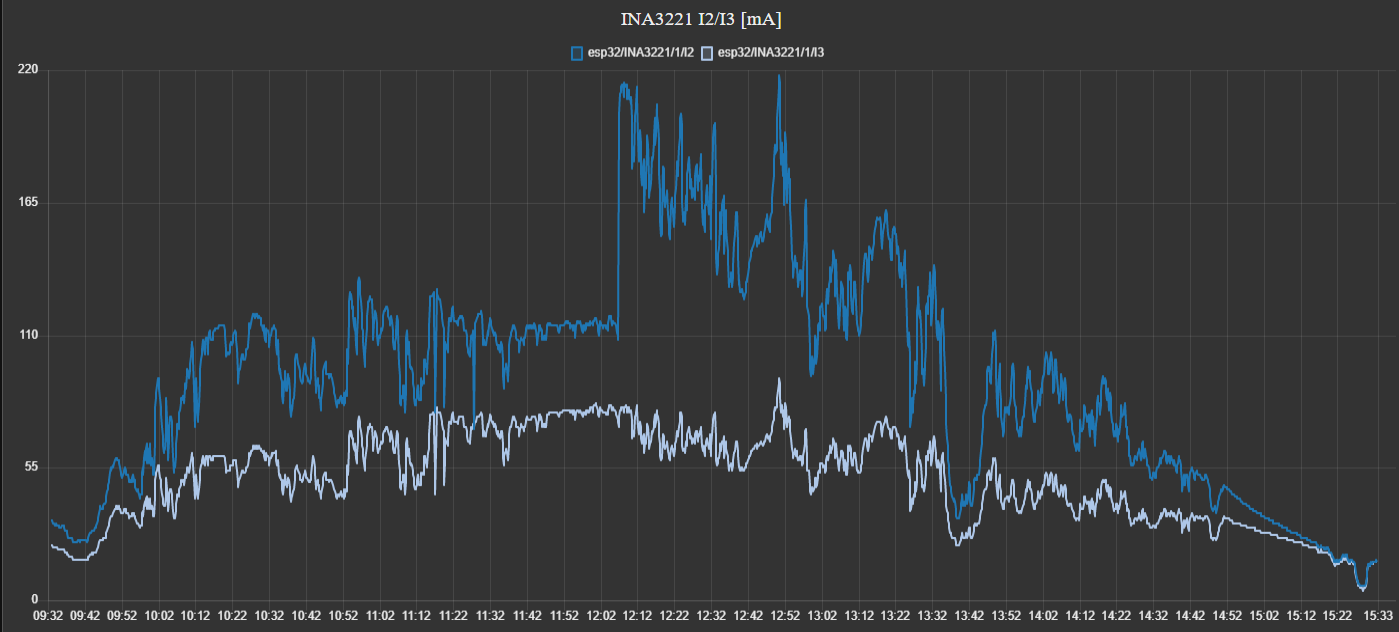Click the 15:33 time axis label
Viewport: 1399px width, 632px height.
(x=1379, y=617)
